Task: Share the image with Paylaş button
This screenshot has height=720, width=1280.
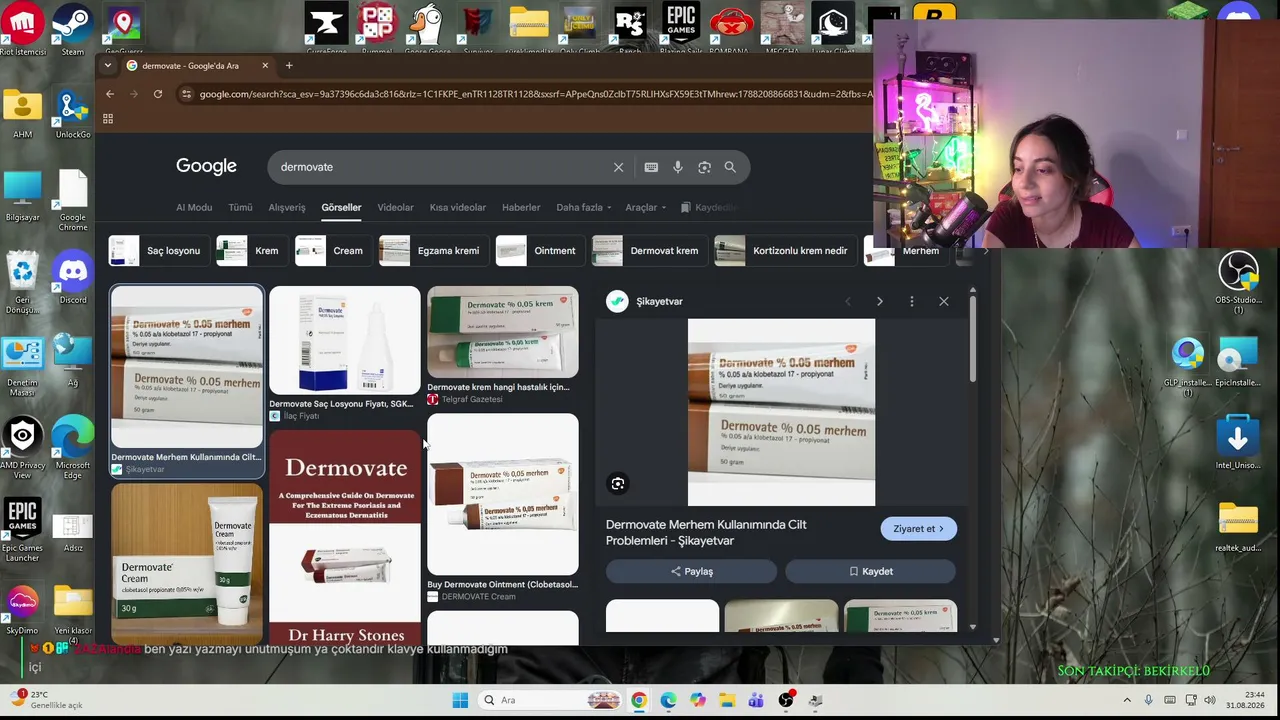Action: (x=691, y=571)
